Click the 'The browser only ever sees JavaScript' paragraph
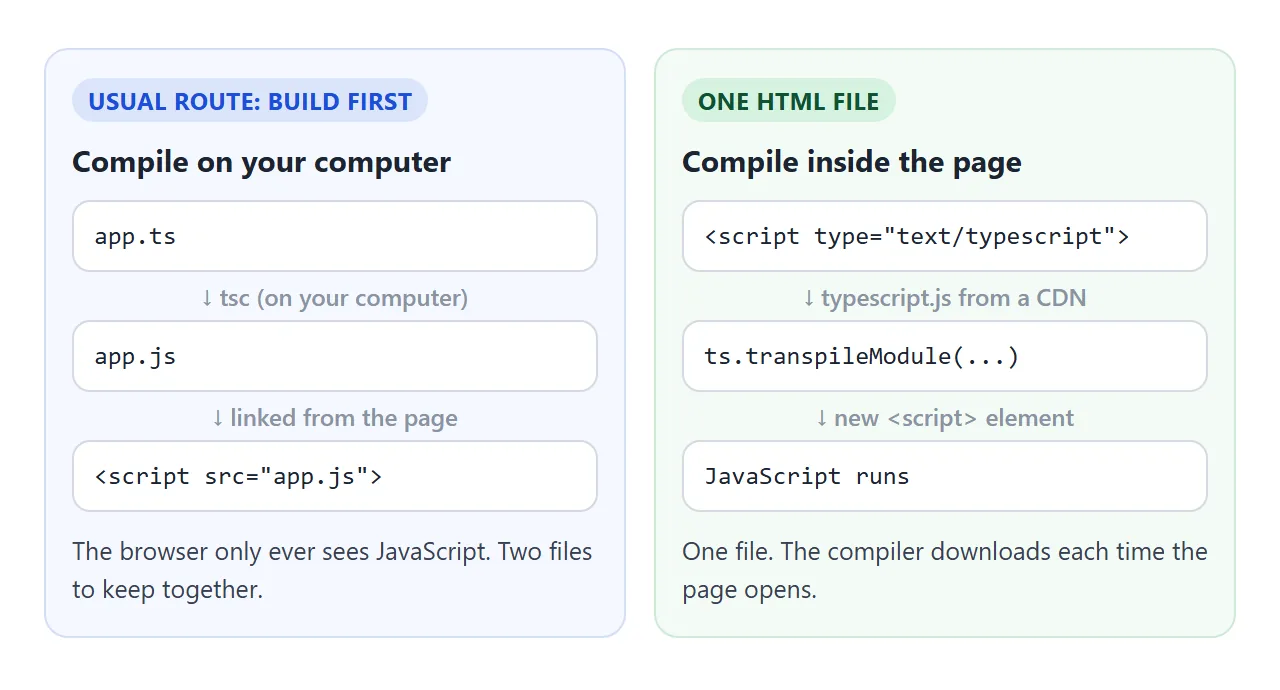This screenshot has height=690, width=1280. point(333,570)
